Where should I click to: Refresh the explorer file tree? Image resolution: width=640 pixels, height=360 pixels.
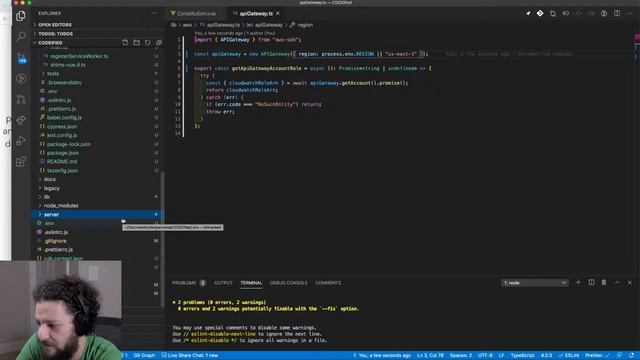coord(147,42)
